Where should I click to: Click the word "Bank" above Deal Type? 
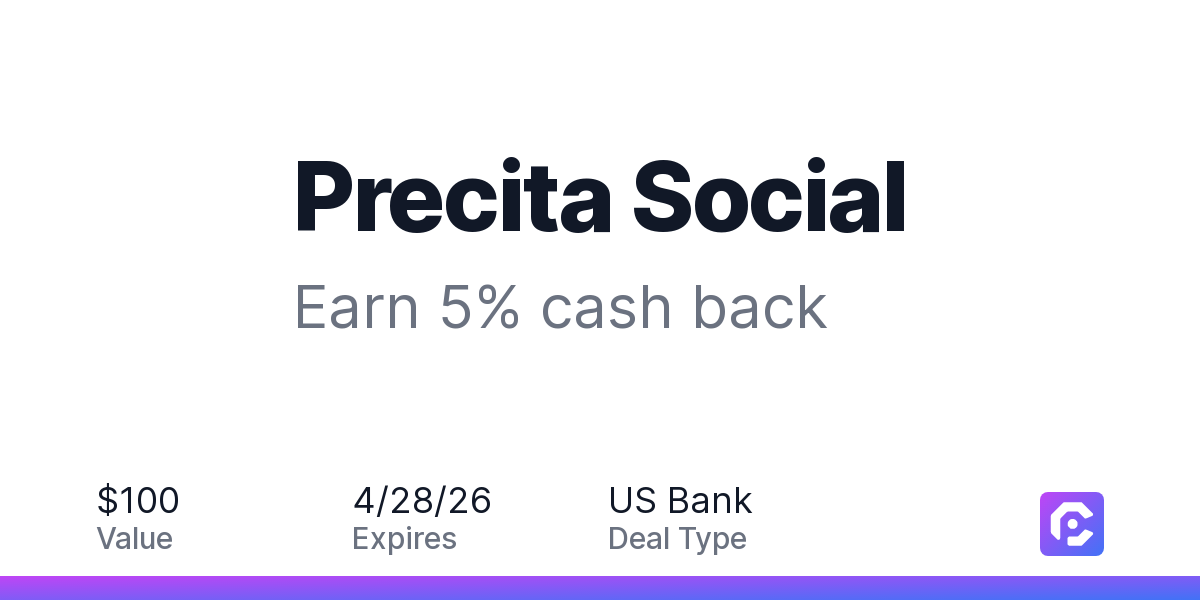[710, 500]
